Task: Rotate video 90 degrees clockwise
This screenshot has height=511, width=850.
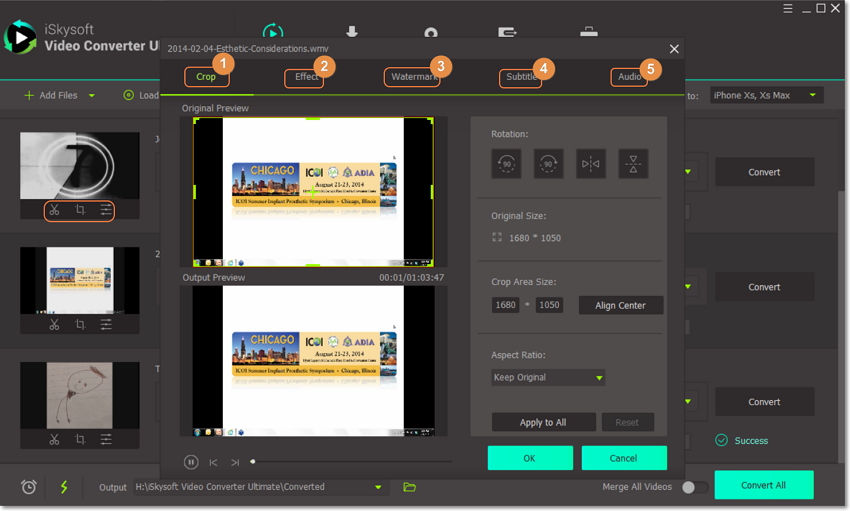Action: (x=548, y=164)
